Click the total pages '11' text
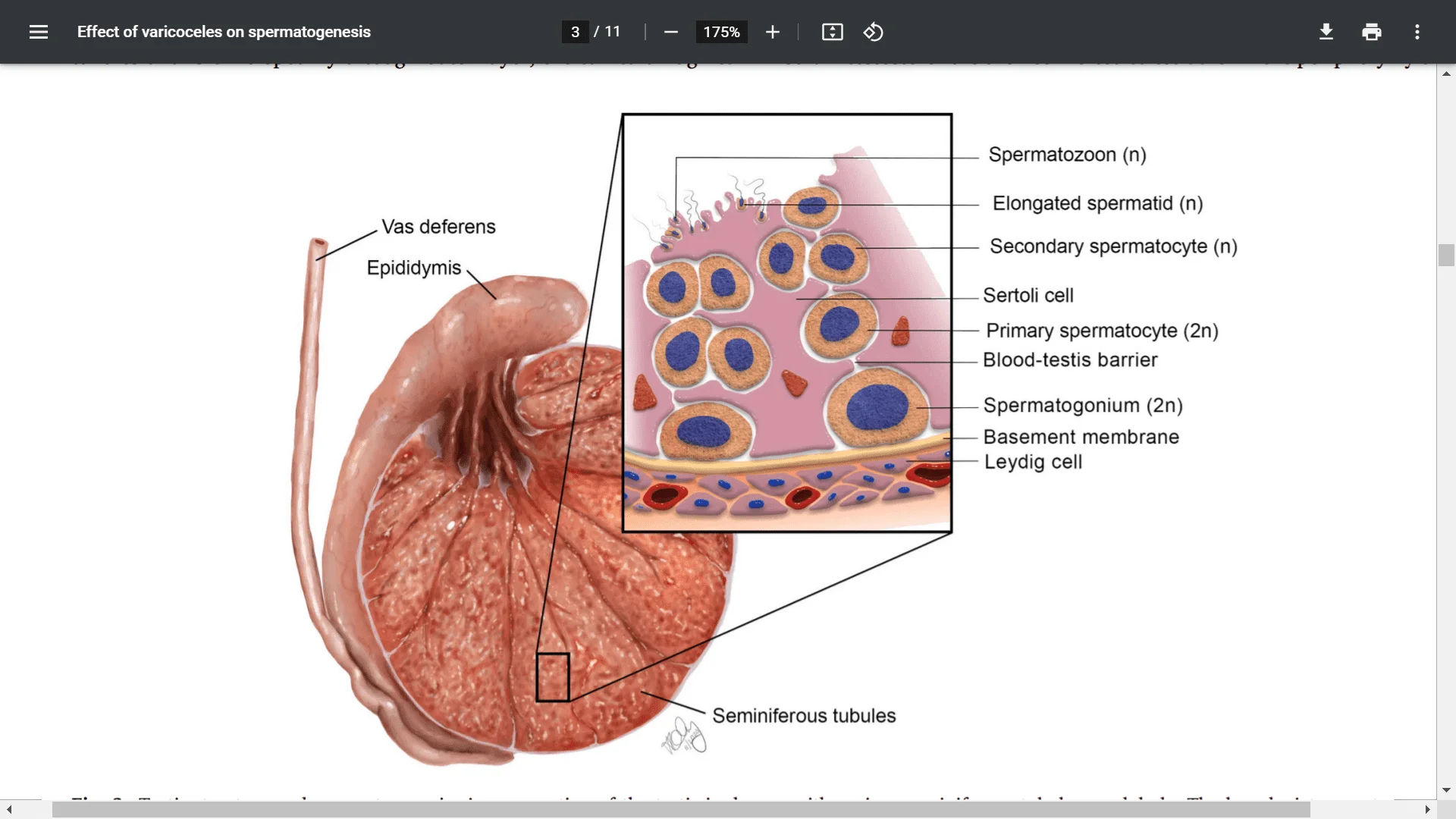This screenshot has width=1456, height=819. click(613, 32)
